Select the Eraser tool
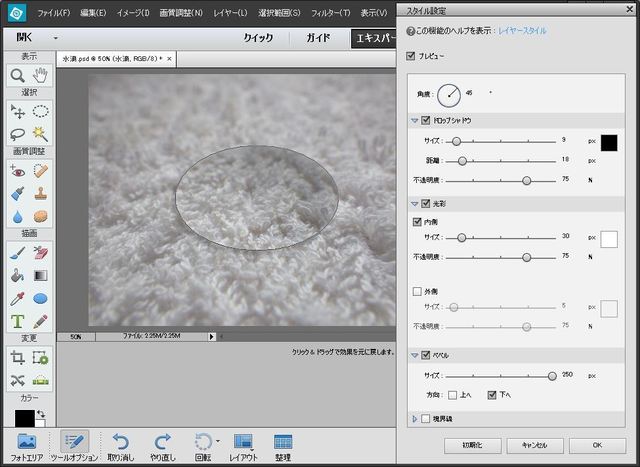The width and height of the screenshot is (640, 467). click(40, 253)
